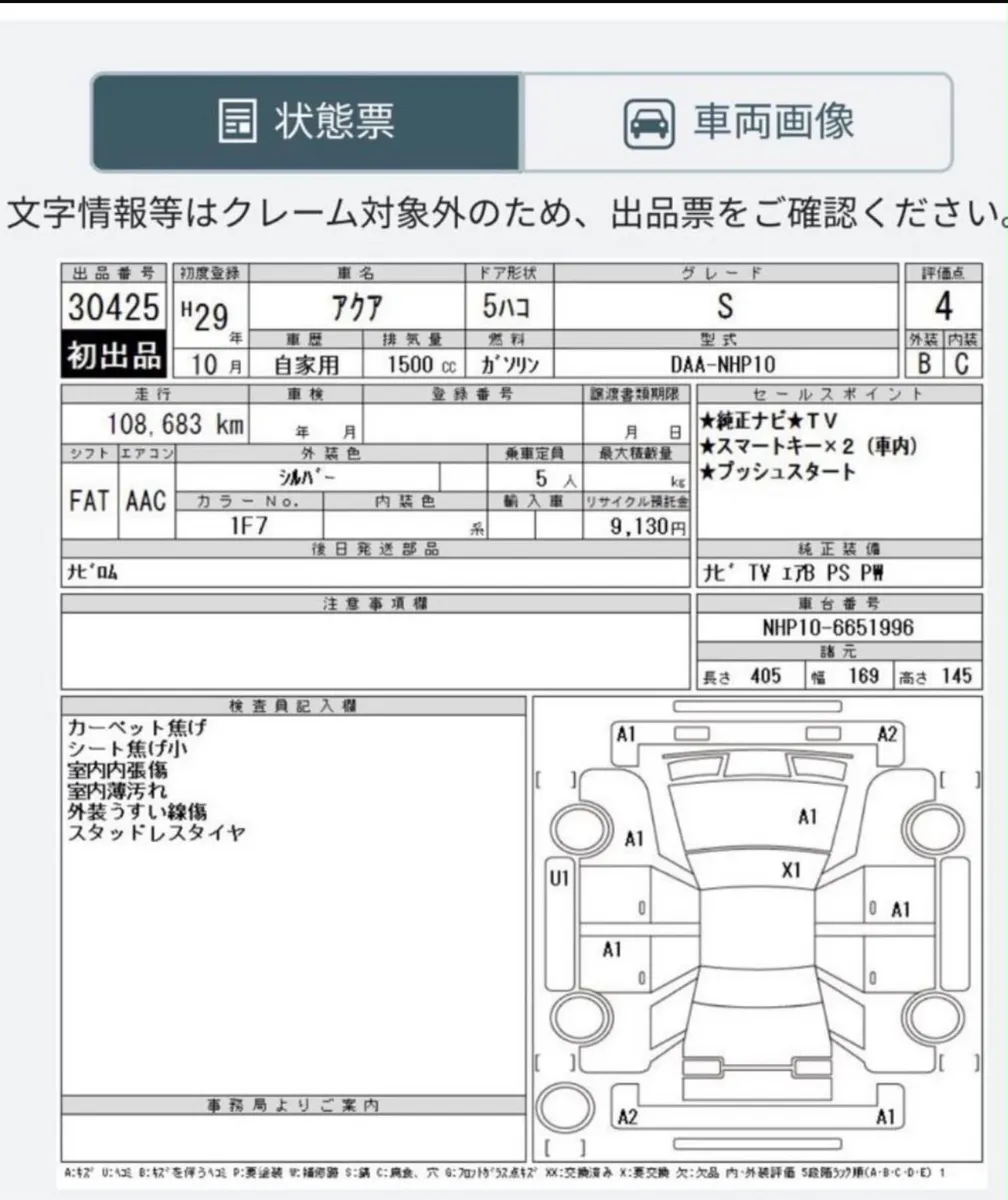Click the registration month 10 月

point(217,366)
